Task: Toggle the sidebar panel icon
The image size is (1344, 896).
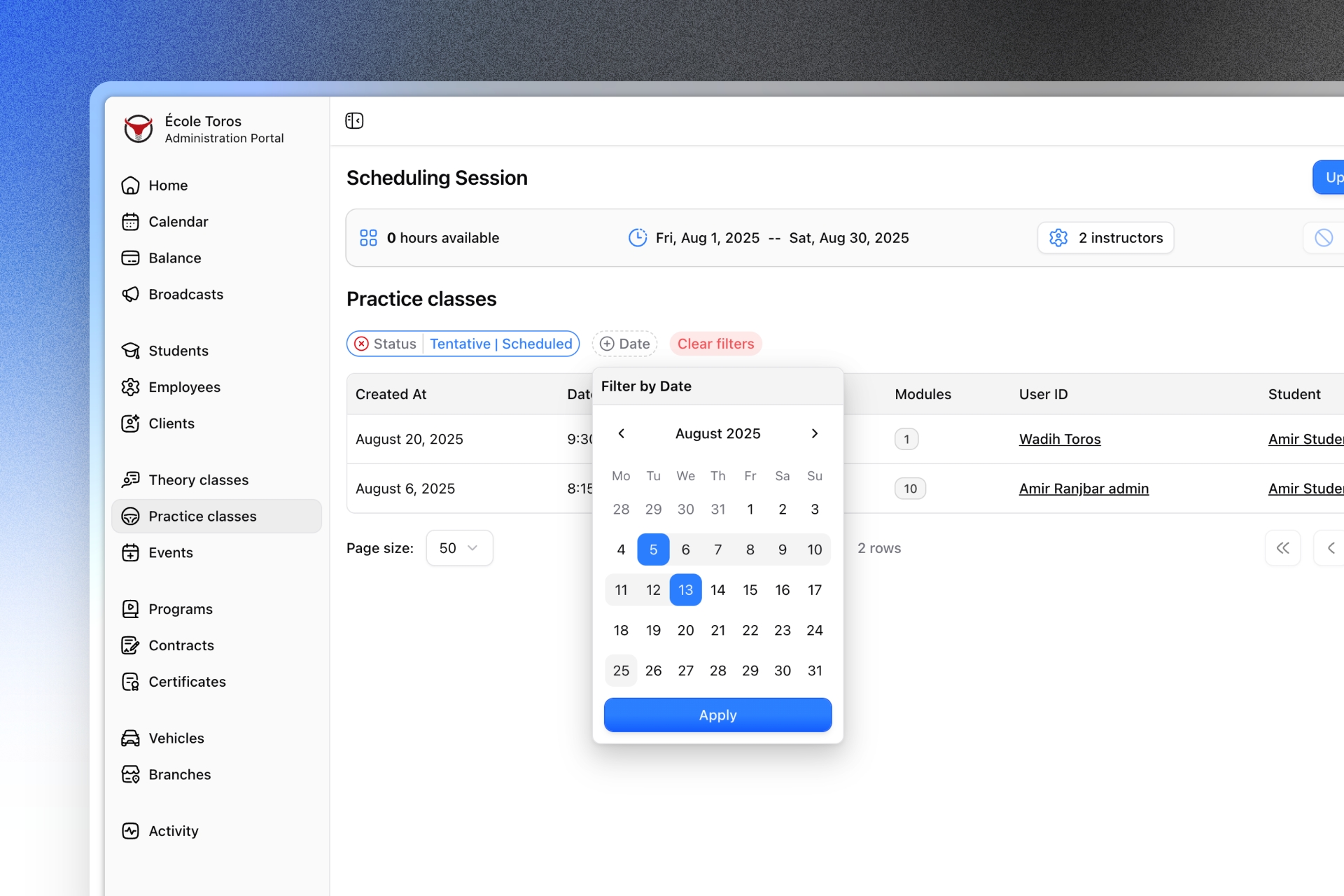Action: click(354, 121)
